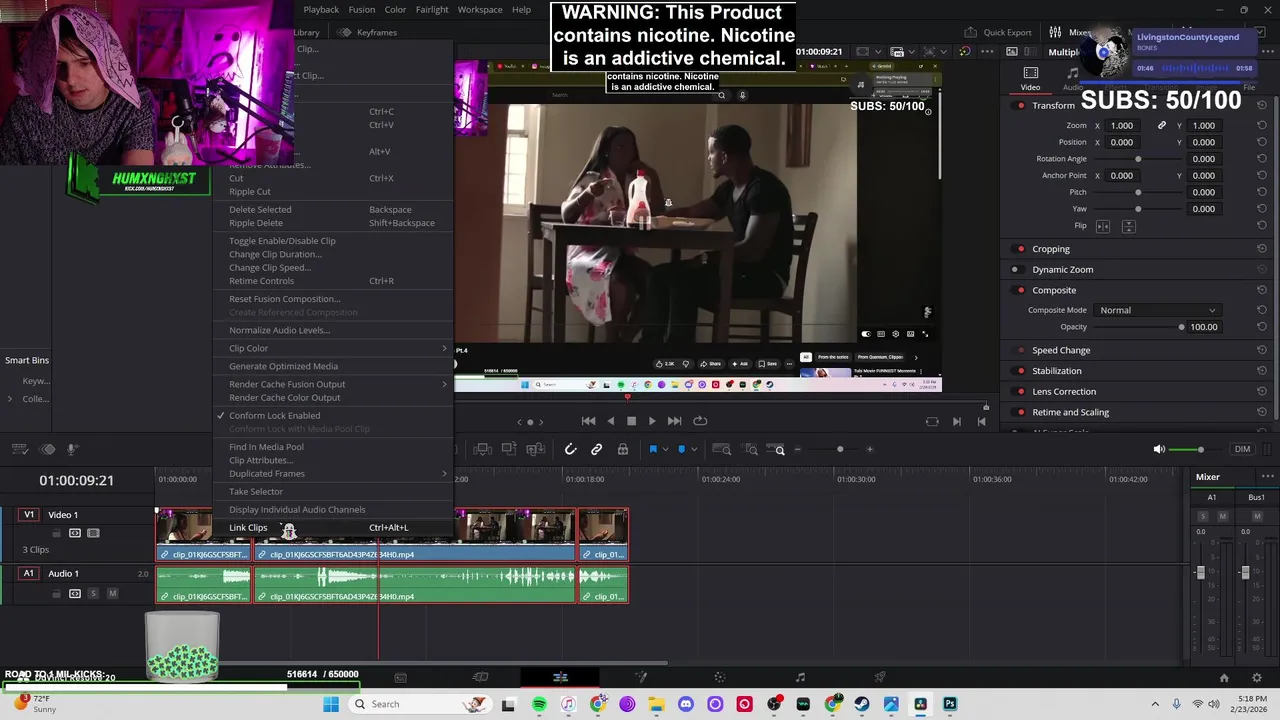1280x720 pixels.
Task: Go to next clip in the viewer
Action: (956, 422)
